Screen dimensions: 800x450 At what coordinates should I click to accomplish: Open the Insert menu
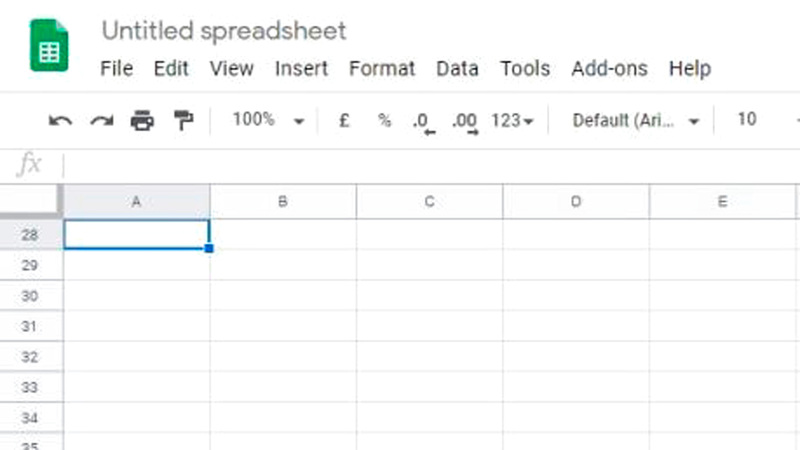click(301, 69)
